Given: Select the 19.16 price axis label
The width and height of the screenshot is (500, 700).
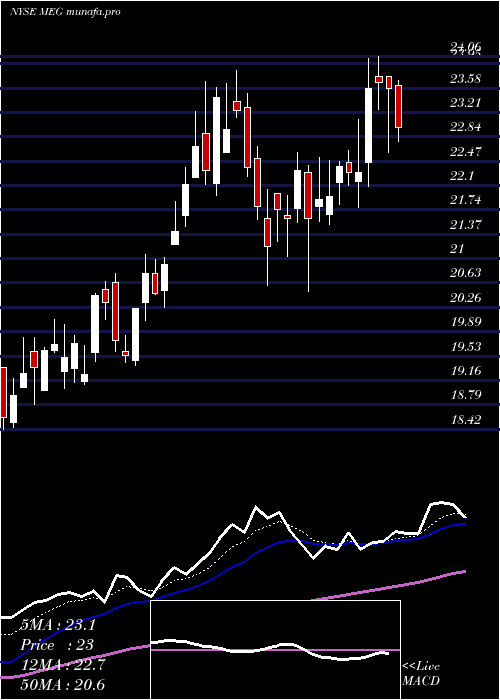Looking at the screenshot, I should (x=465, y=370).
